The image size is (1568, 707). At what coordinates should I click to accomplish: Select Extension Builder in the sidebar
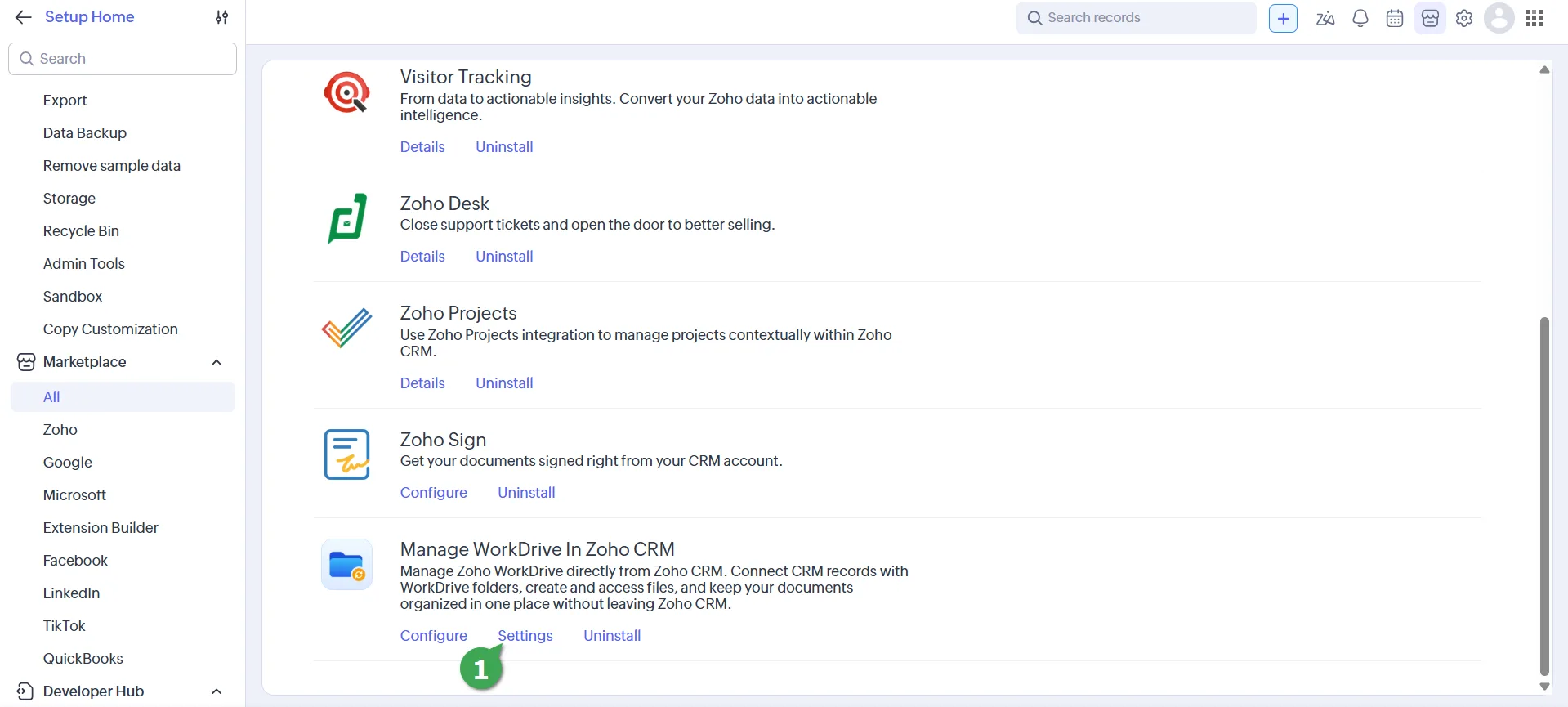pos(101,528)
